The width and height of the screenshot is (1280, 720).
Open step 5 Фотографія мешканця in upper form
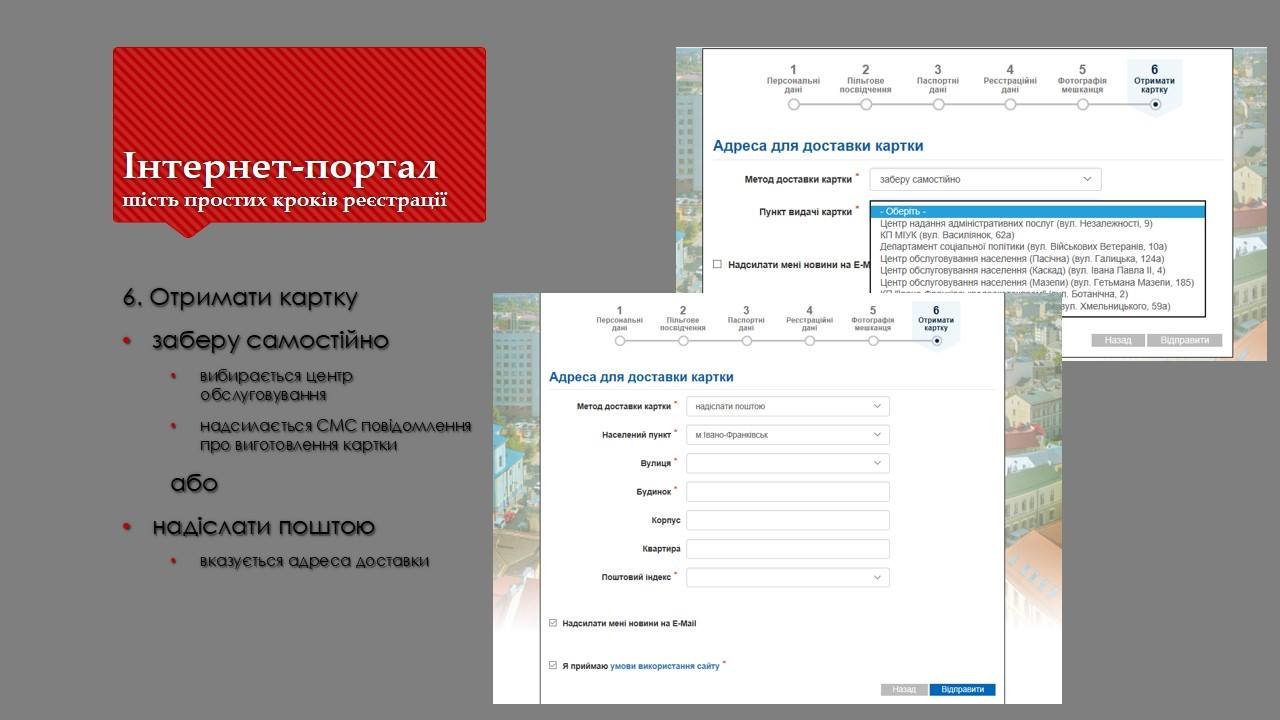tap(1082, 86)
